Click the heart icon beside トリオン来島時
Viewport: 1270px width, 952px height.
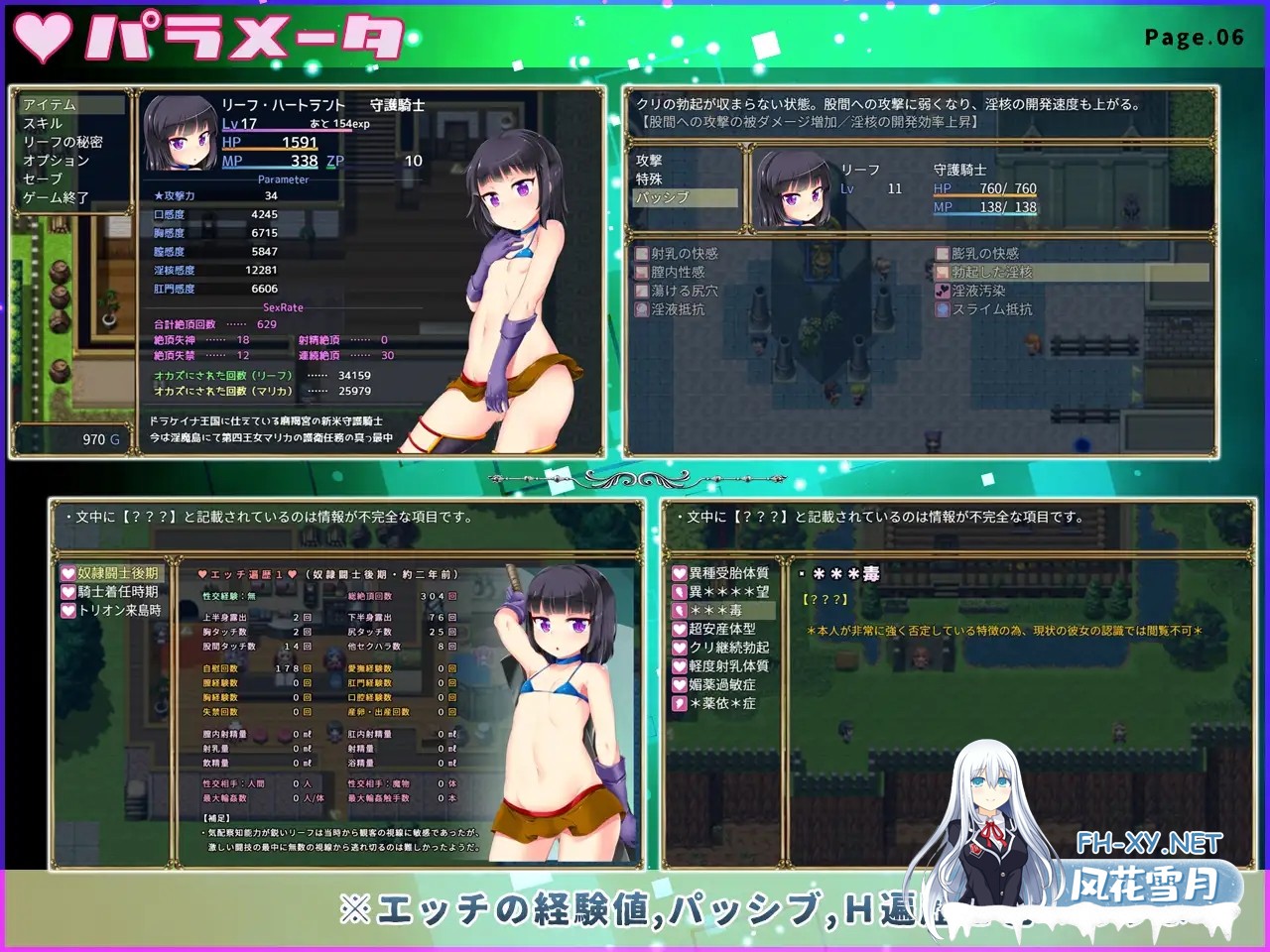point(68,611)
